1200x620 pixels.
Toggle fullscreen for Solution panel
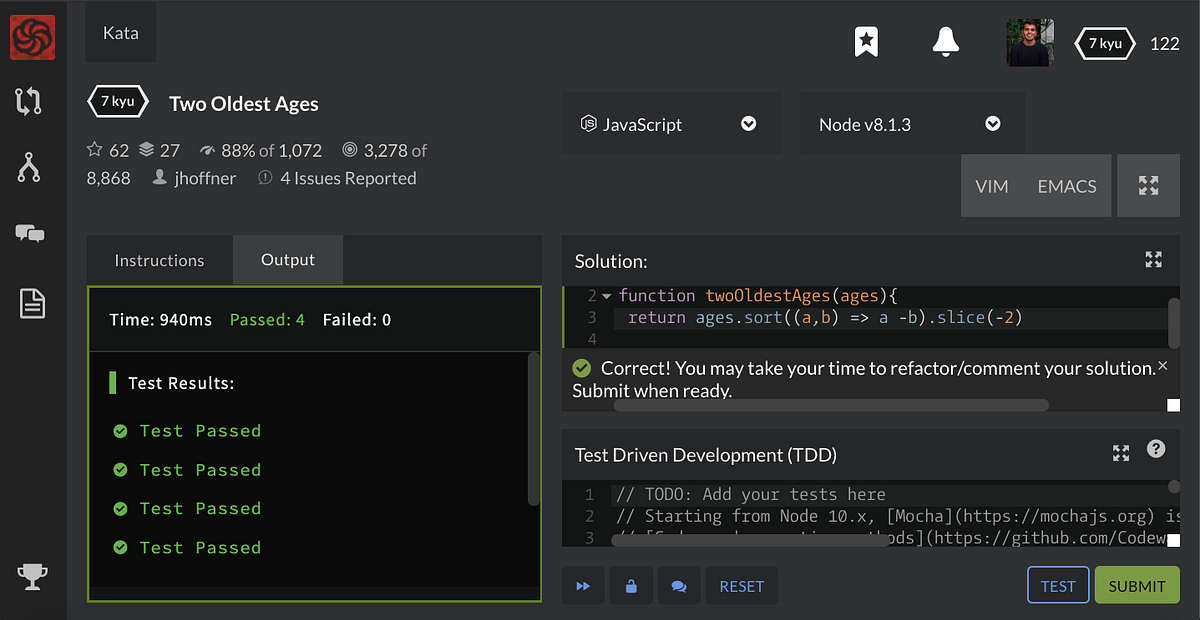(x=1153, y=260)
